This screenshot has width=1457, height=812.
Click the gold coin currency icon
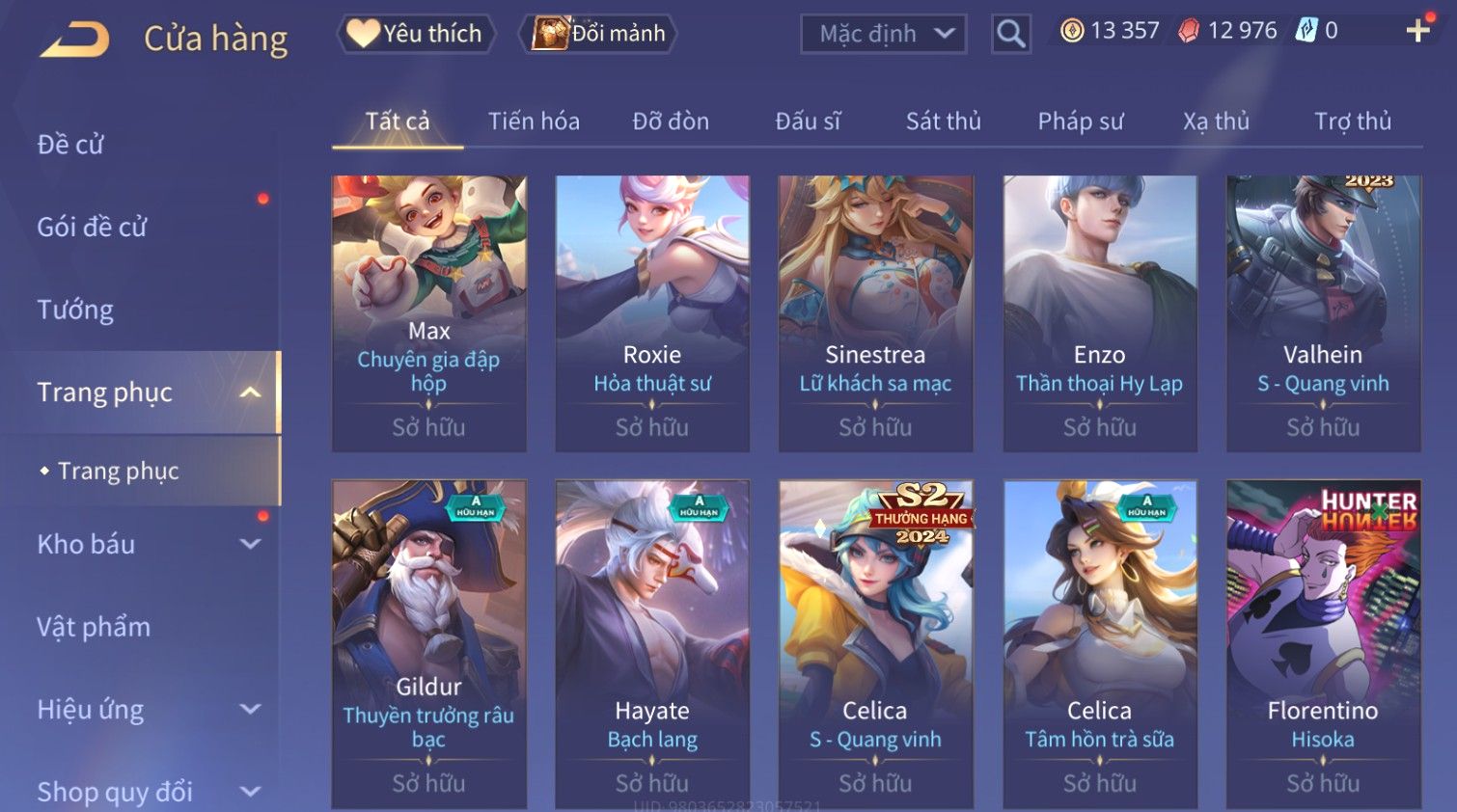click(x=1072, y=31)
